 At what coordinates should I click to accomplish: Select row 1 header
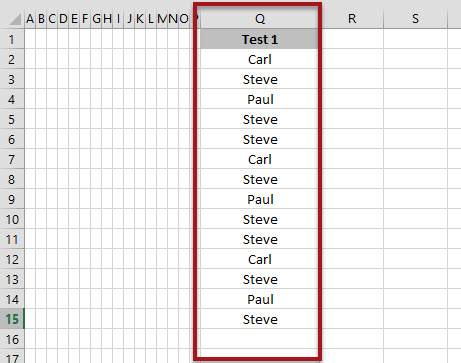point(12,39)
